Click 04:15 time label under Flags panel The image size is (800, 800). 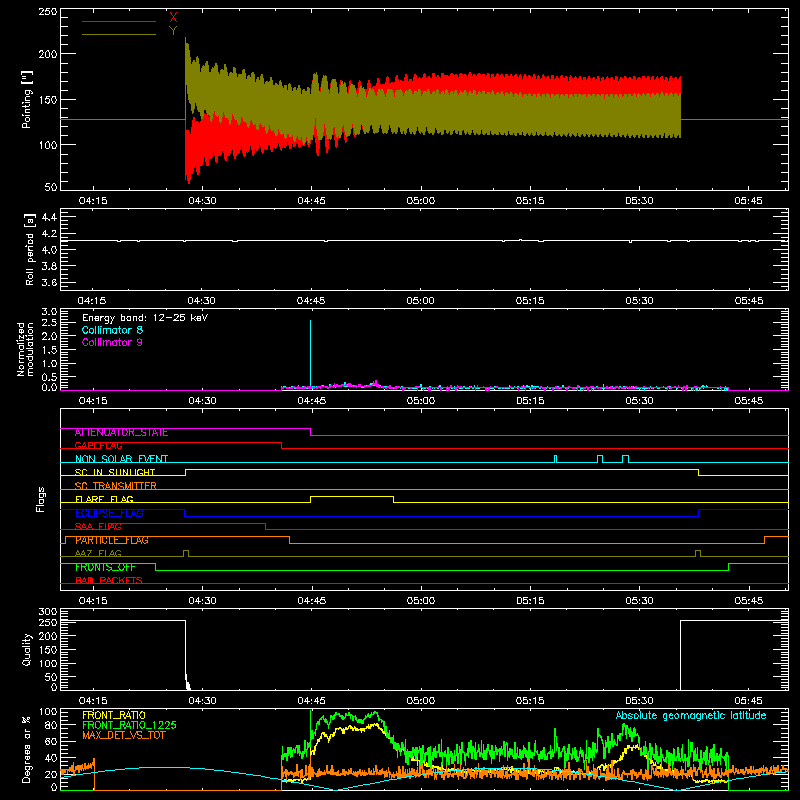point(93,601)
